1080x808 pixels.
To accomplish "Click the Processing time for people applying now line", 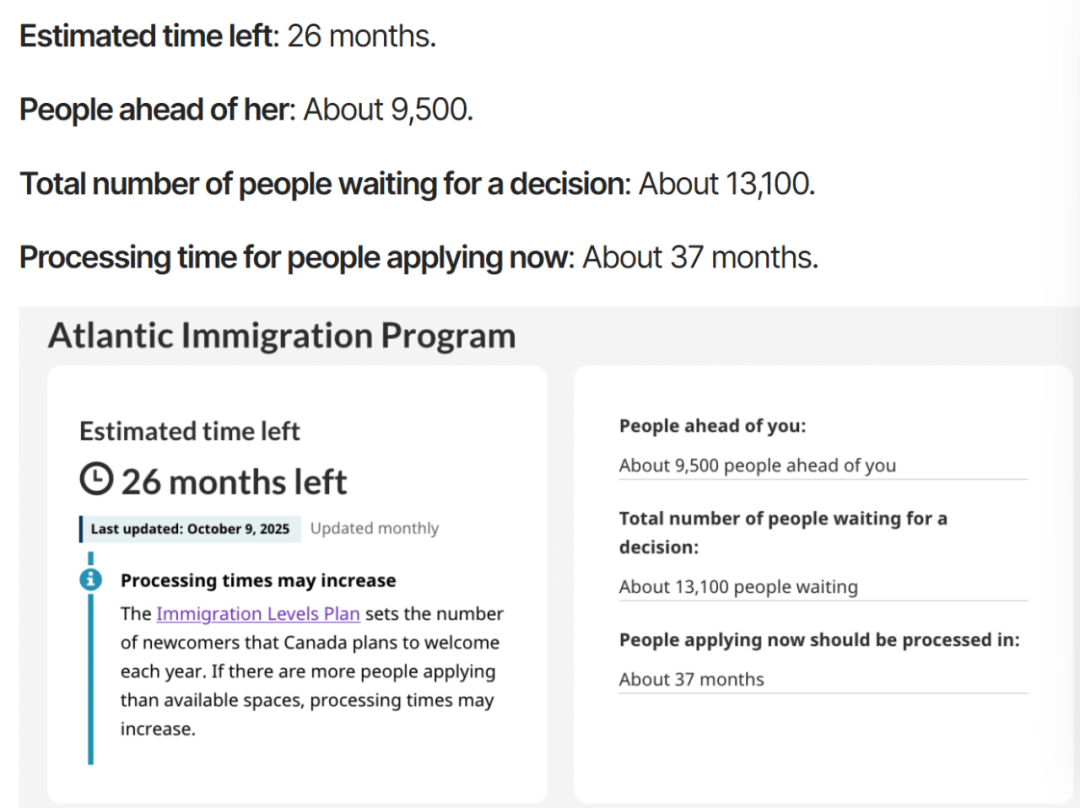I will (x=418, y=258).
